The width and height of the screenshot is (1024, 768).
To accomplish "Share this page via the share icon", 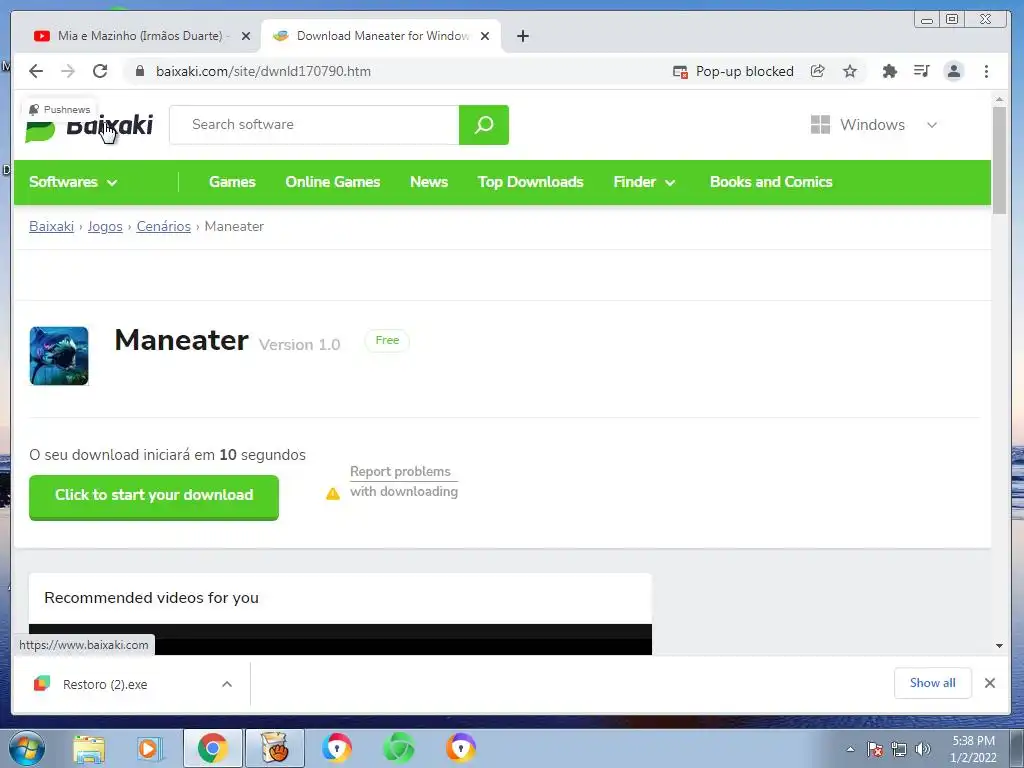I will click(x=818, y=71).
